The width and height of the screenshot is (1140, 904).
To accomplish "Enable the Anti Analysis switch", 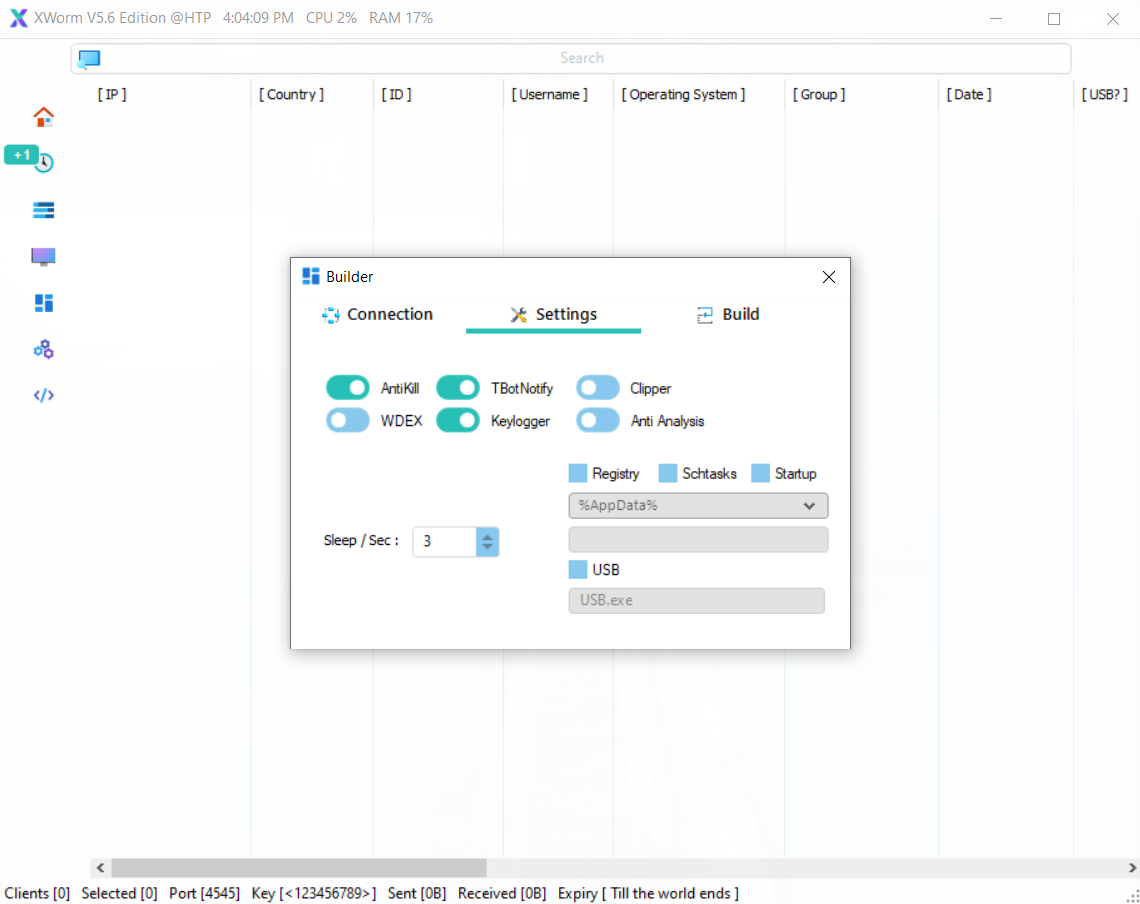I will [x=598, y=420].
